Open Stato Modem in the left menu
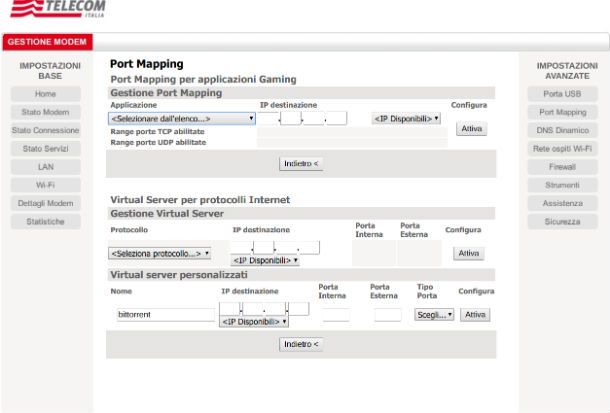The width and height of the screenshot is (610, 413). click(46, 112)
